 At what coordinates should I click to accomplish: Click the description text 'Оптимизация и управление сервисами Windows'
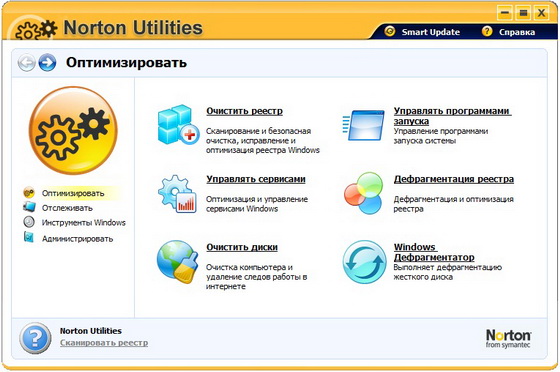point(257,204)
